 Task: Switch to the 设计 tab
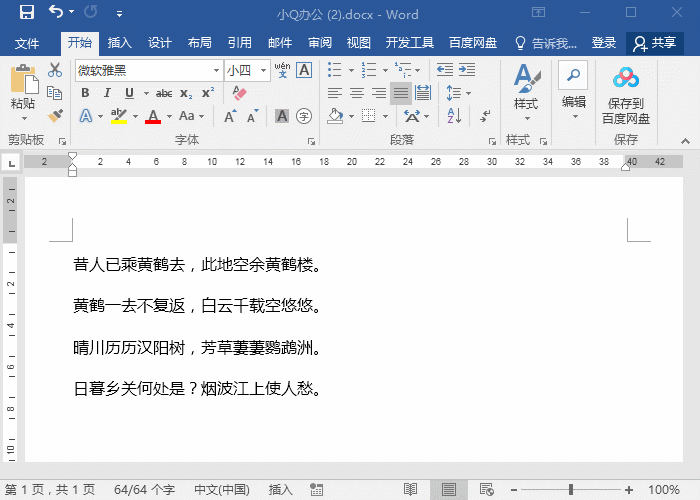pyautogui.click(x=159, y=43)
